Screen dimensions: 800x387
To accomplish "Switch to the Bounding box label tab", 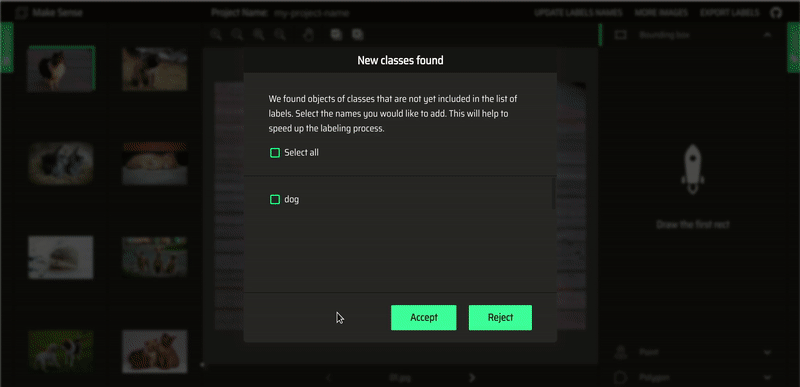I will (693, 35).
